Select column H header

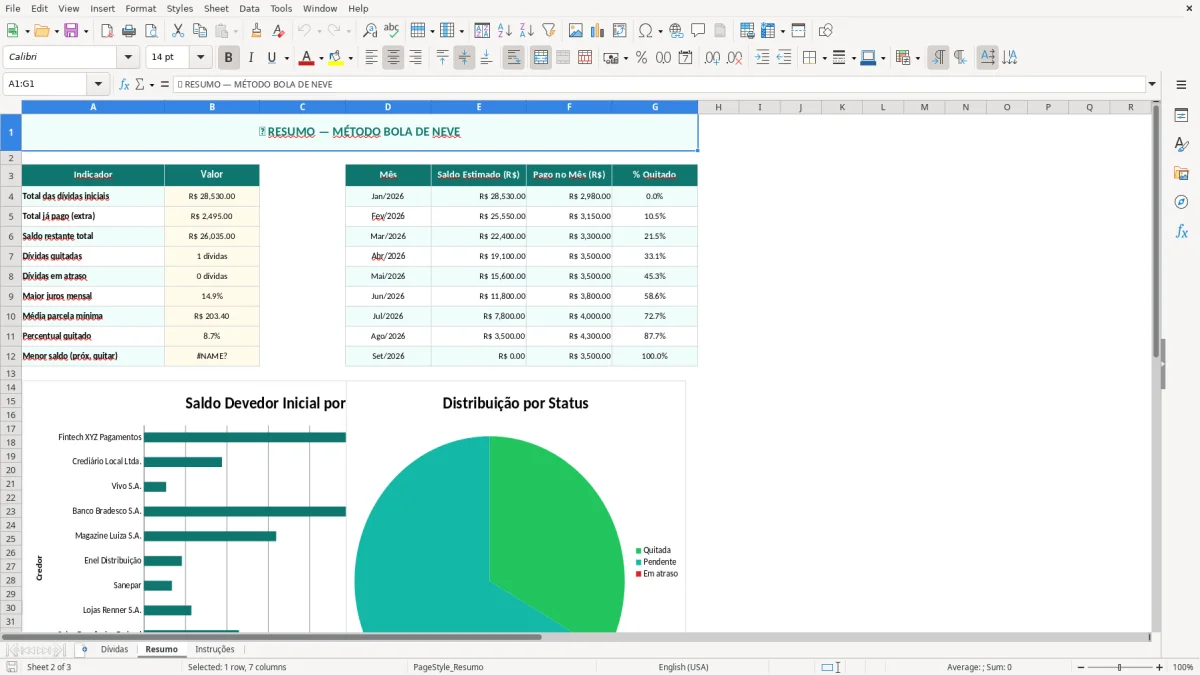click(x=718, y=107)
